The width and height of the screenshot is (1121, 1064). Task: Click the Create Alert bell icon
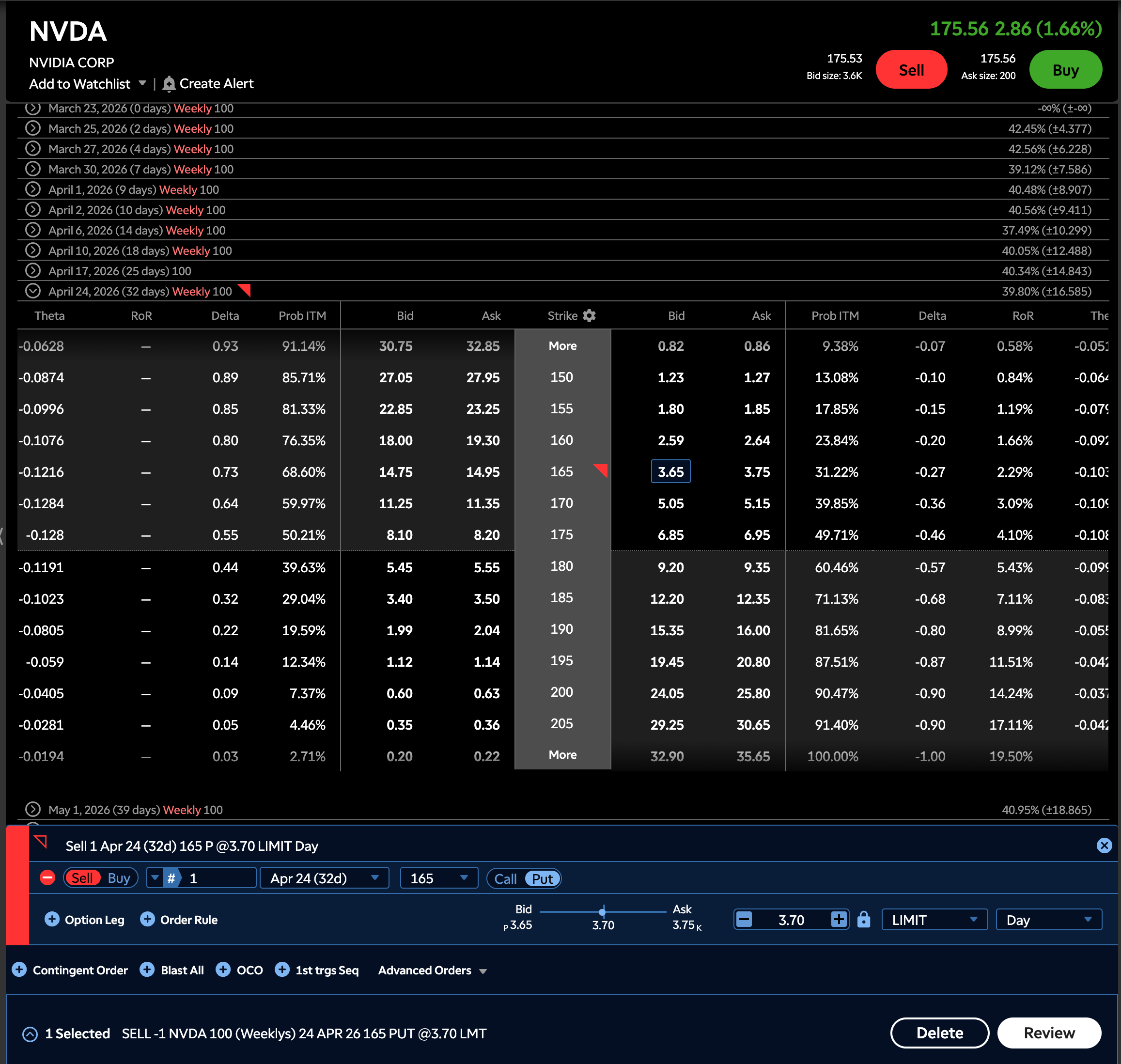coord(169,84)
